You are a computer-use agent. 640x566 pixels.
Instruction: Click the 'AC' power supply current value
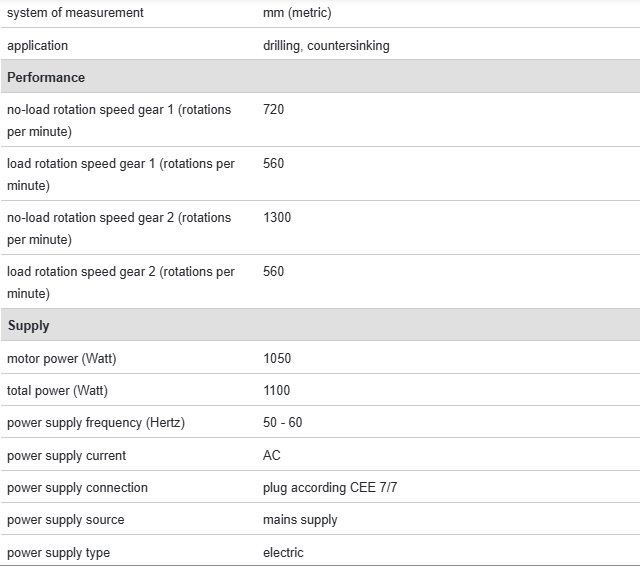pos(272,455)
